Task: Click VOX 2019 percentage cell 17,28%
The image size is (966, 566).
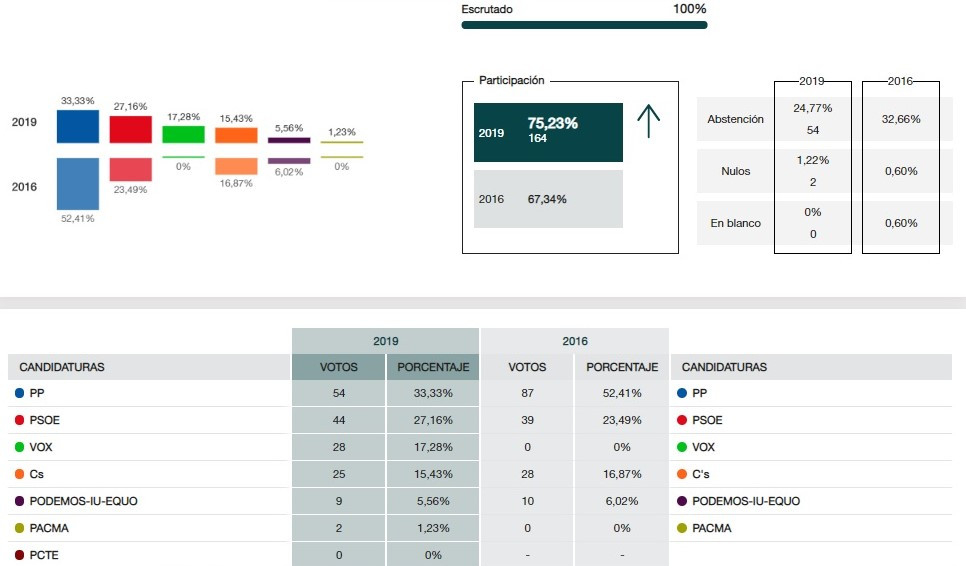Action: [433, 447]
